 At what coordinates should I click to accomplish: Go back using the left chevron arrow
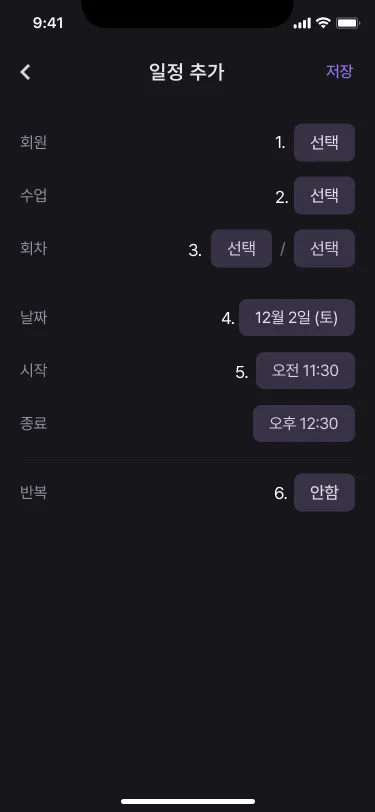(25, 72)
